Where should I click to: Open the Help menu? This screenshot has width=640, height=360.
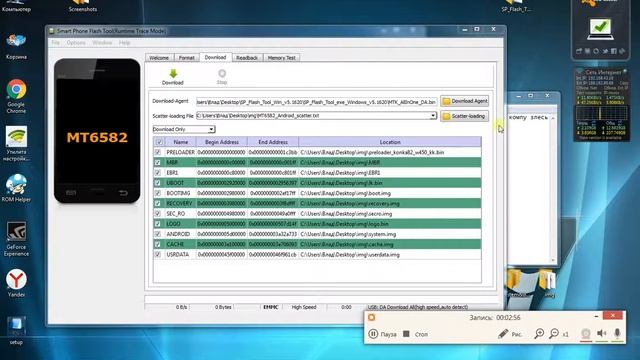pyautogui.click(x=124, y=43)
